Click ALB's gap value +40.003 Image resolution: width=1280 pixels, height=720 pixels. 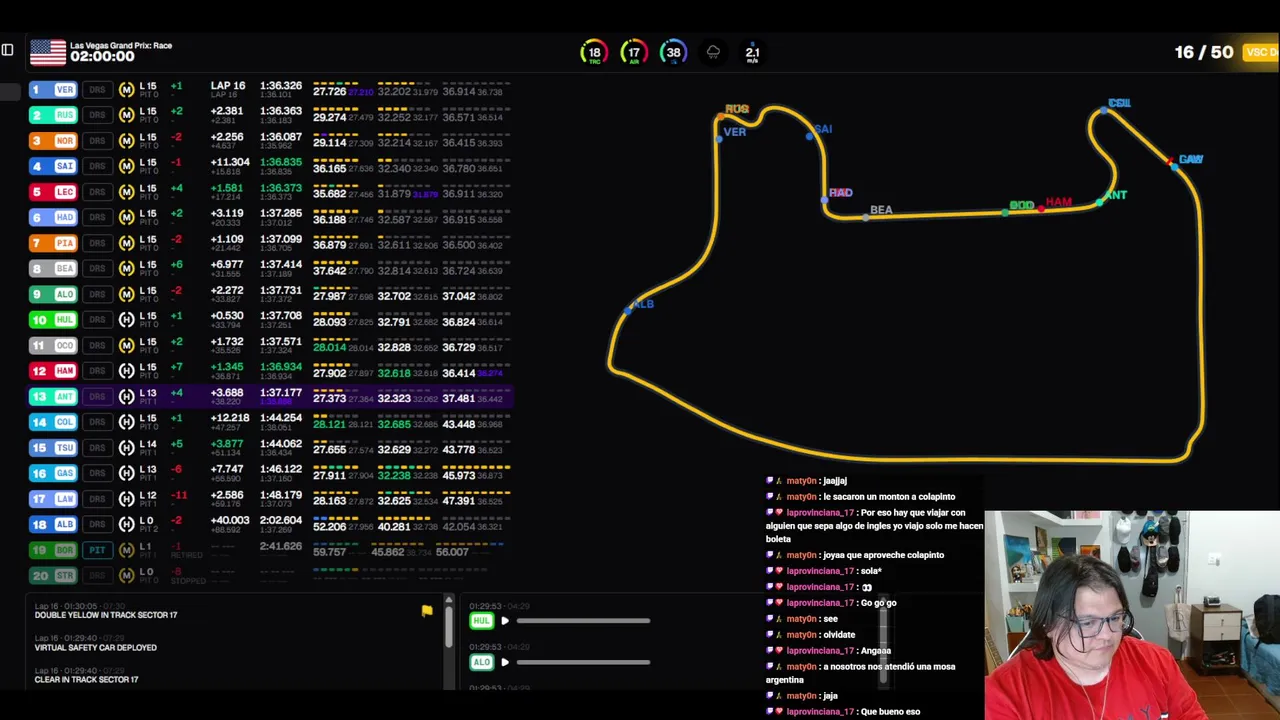pyautogui.click(x=230, y=520)
